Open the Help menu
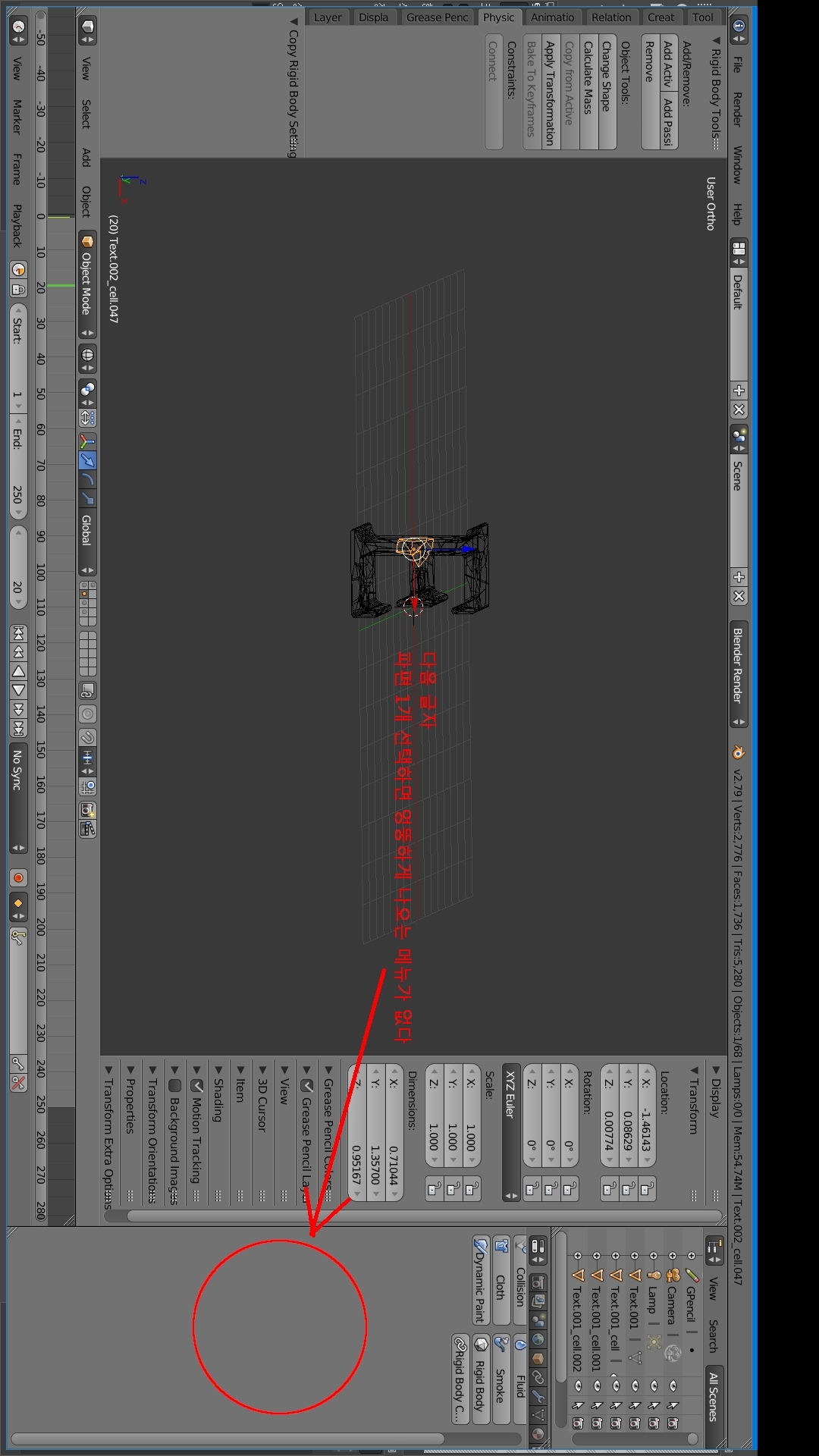Image resolution: width=819 pixels, height=1456 pixels. (x=737, y=215)
